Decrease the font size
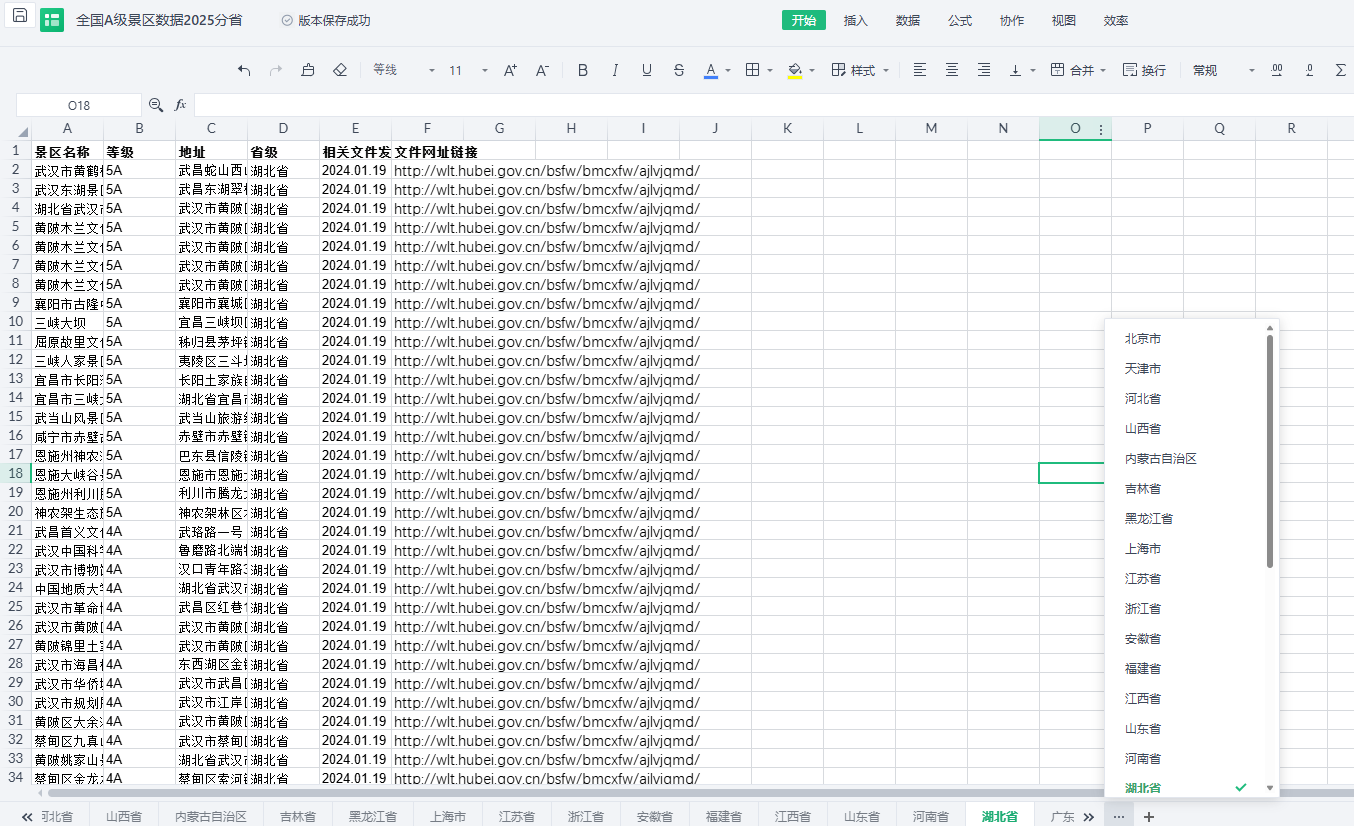This screenshot has height=826, width=1354. pyautogui.click(x=542, y=70)
